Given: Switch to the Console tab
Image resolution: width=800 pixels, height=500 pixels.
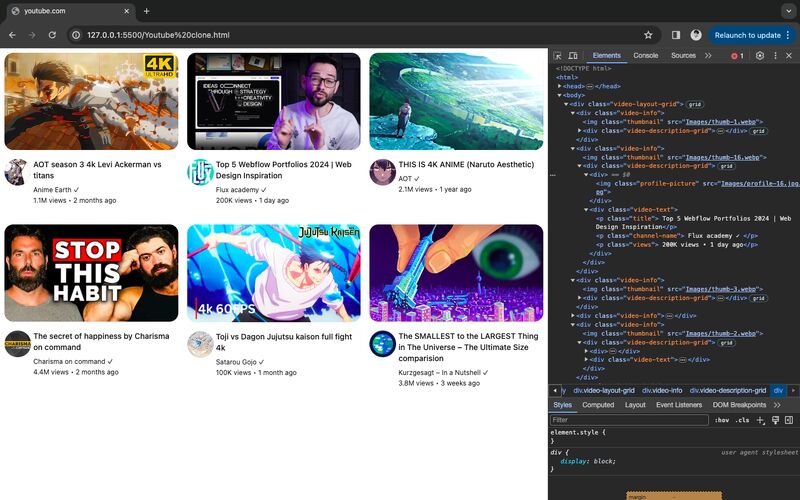Looking at the screenshot, I should tap(645, 56).
